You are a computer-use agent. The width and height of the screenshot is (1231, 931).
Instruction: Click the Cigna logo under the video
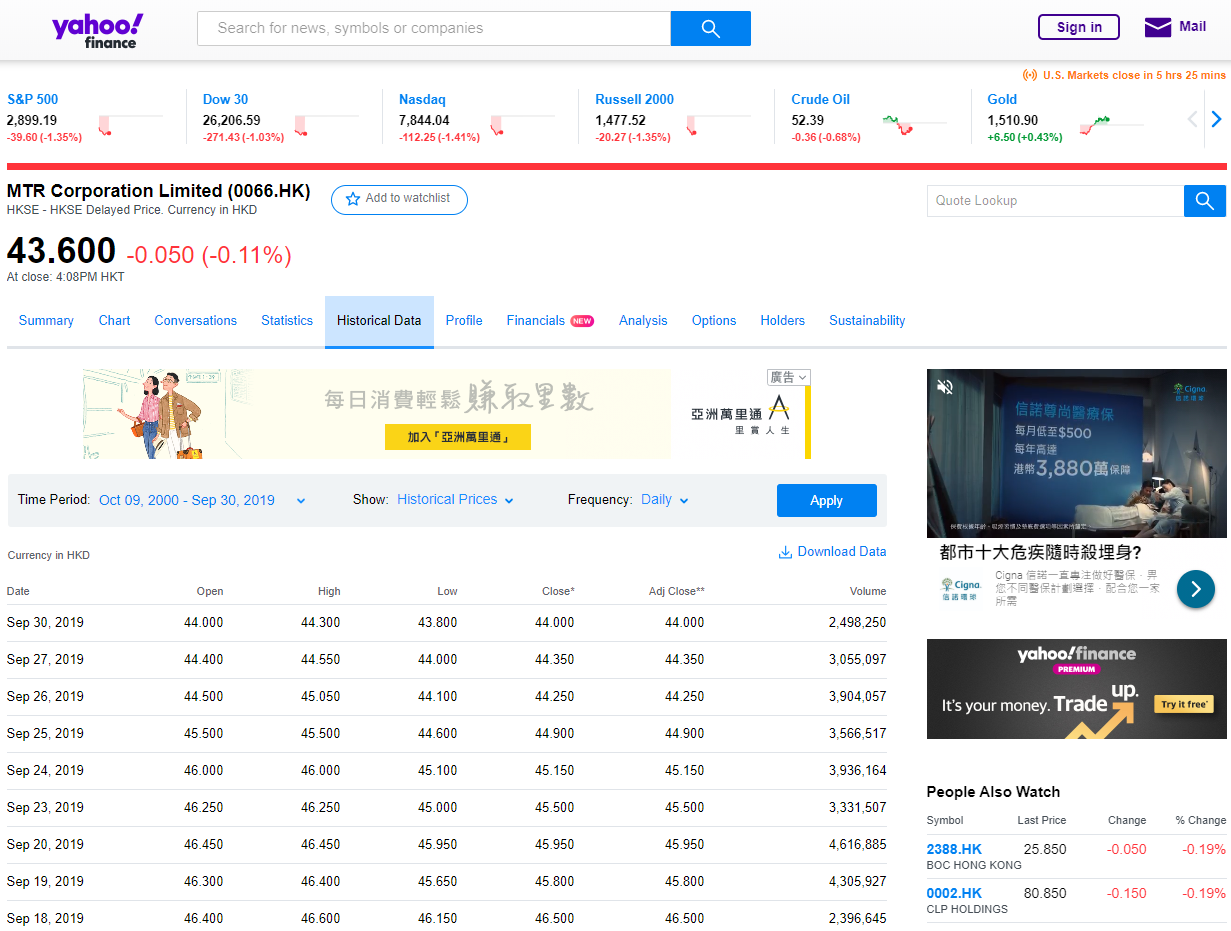(x=961, y=589)
